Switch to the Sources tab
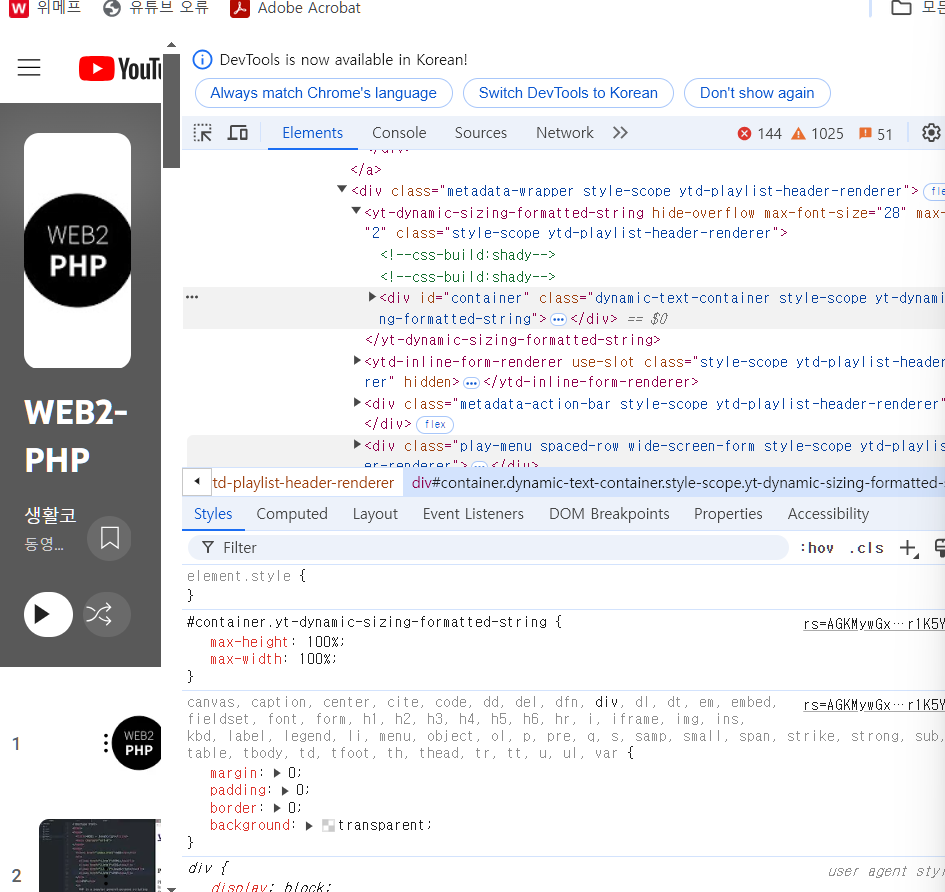Image resolution: width=945 pixels, height=892 pixels. coord(480,133)
